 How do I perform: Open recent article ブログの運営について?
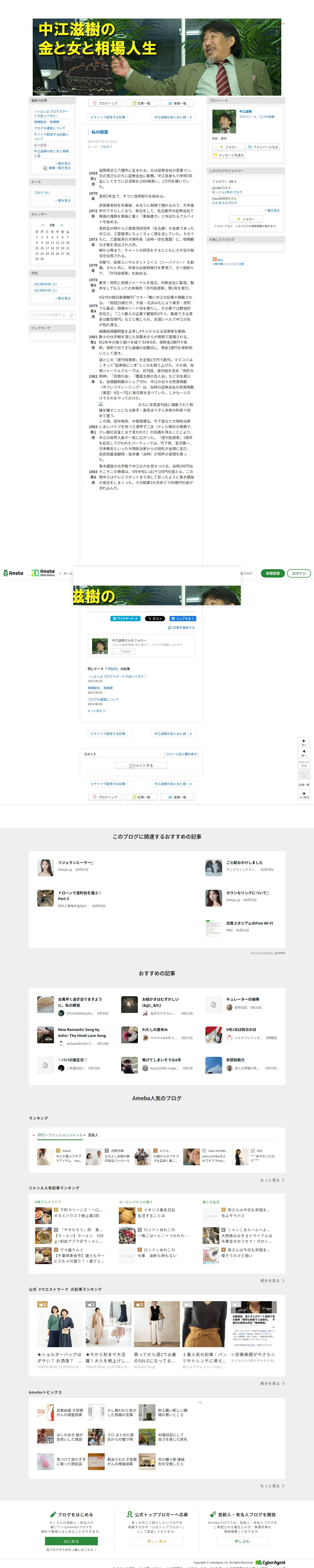click(x=49, y=128)
